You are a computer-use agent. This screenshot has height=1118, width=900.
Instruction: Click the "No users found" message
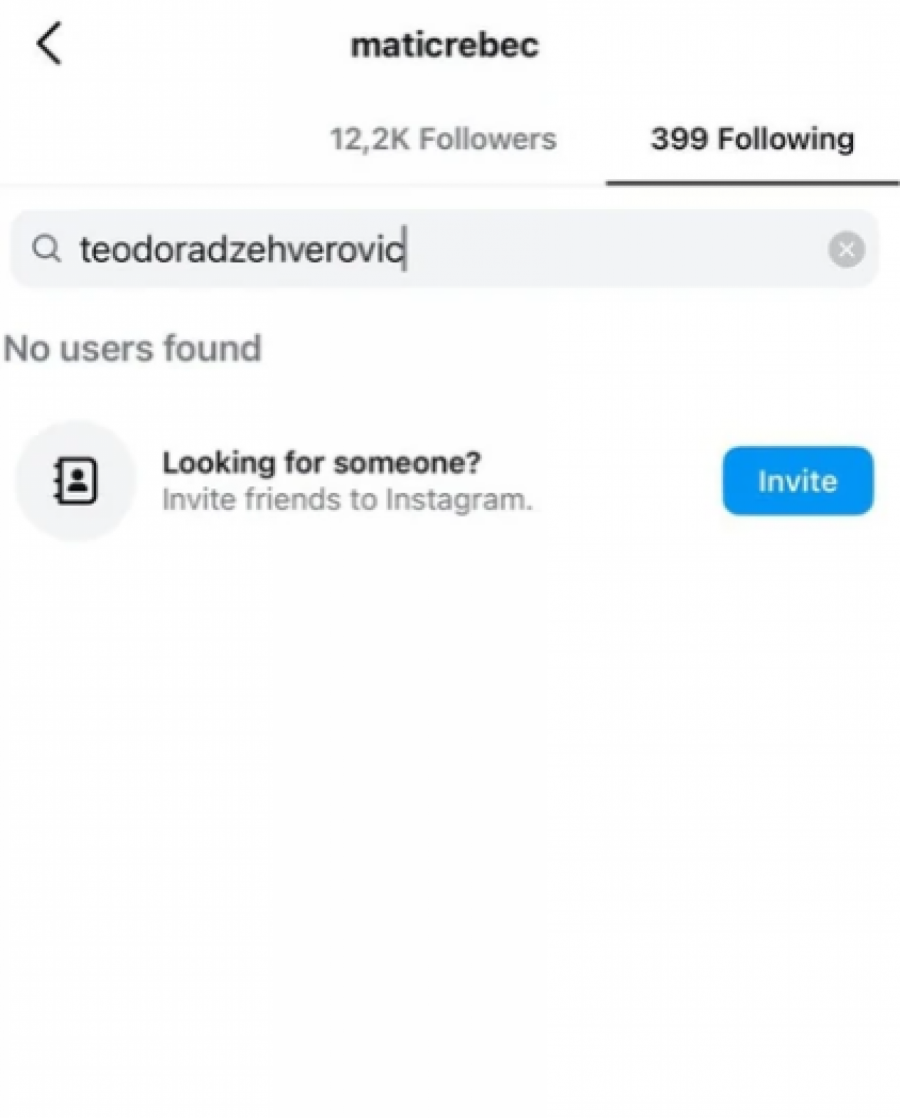(x=132, y=348)
